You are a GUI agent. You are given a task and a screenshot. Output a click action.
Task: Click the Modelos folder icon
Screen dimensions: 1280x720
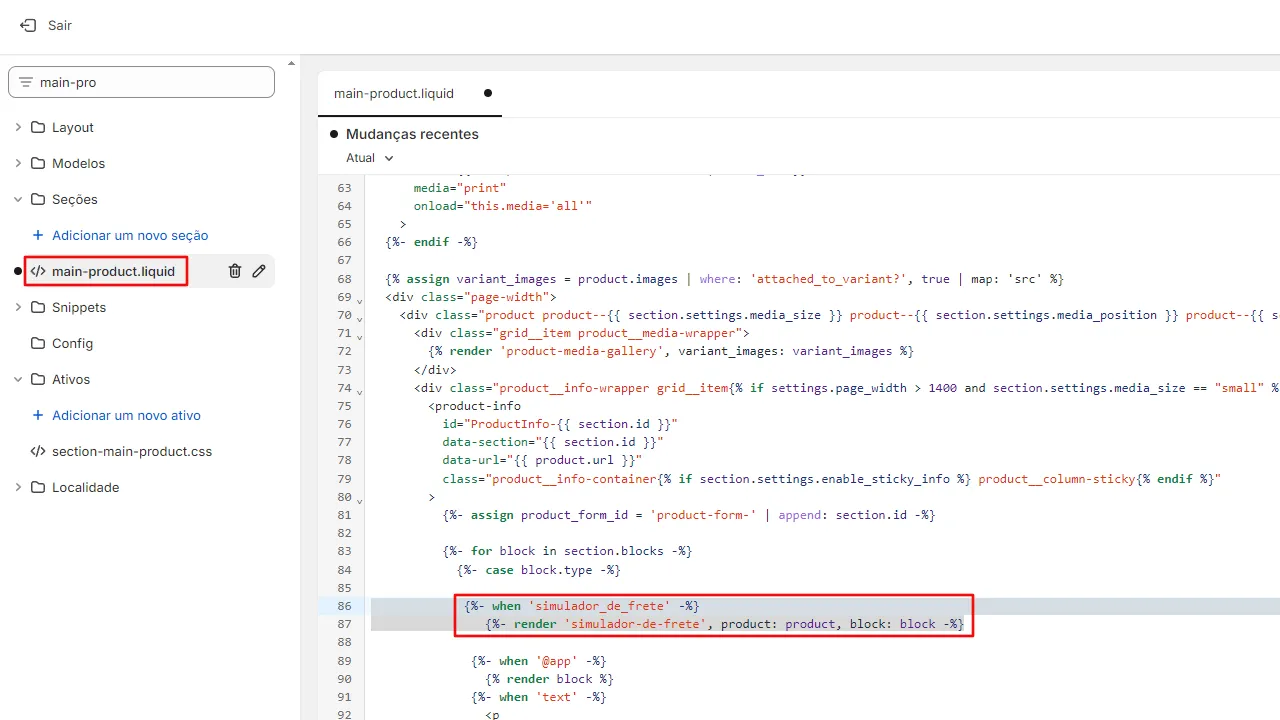(38, 163)
